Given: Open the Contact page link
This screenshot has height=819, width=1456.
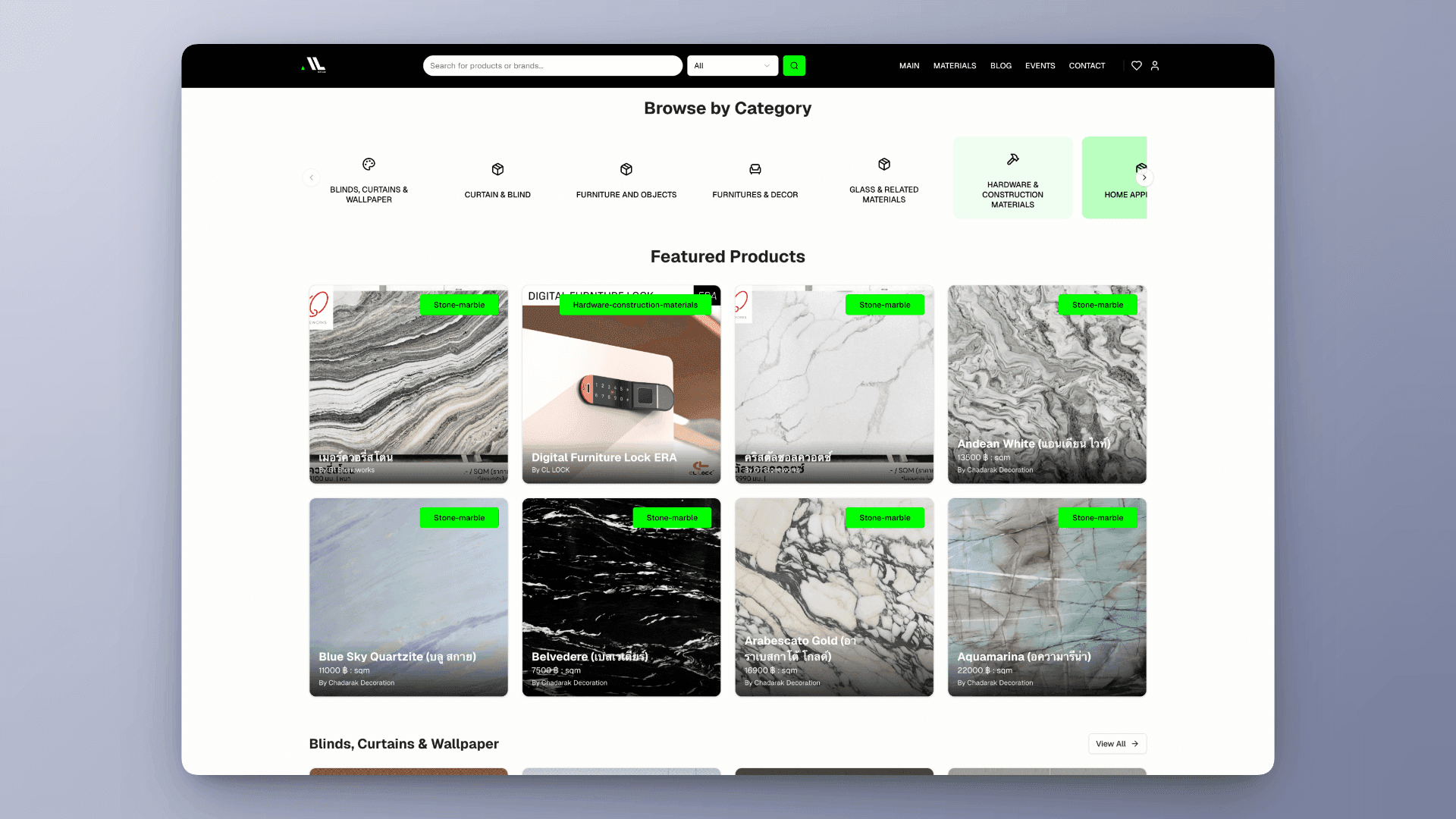Looking at the screenshot, I should coord(1086,66).
